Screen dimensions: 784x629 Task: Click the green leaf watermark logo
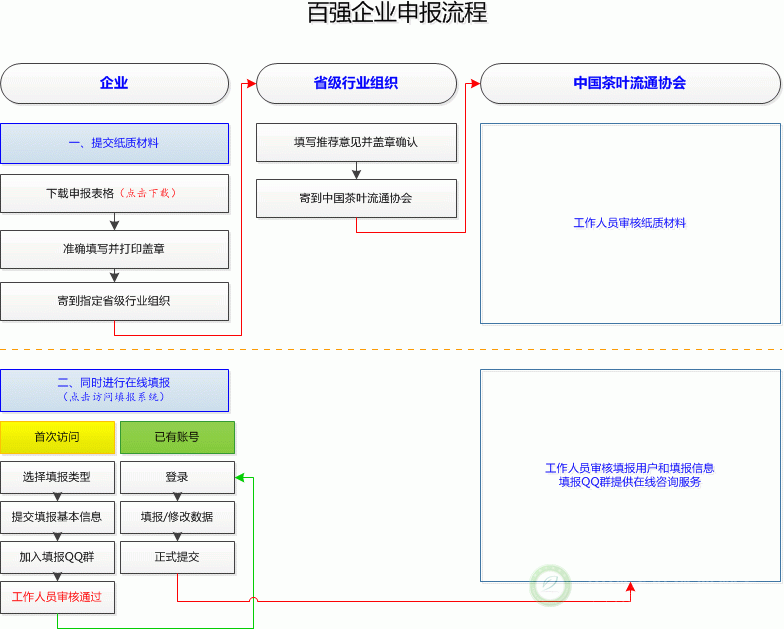[550, 585]
